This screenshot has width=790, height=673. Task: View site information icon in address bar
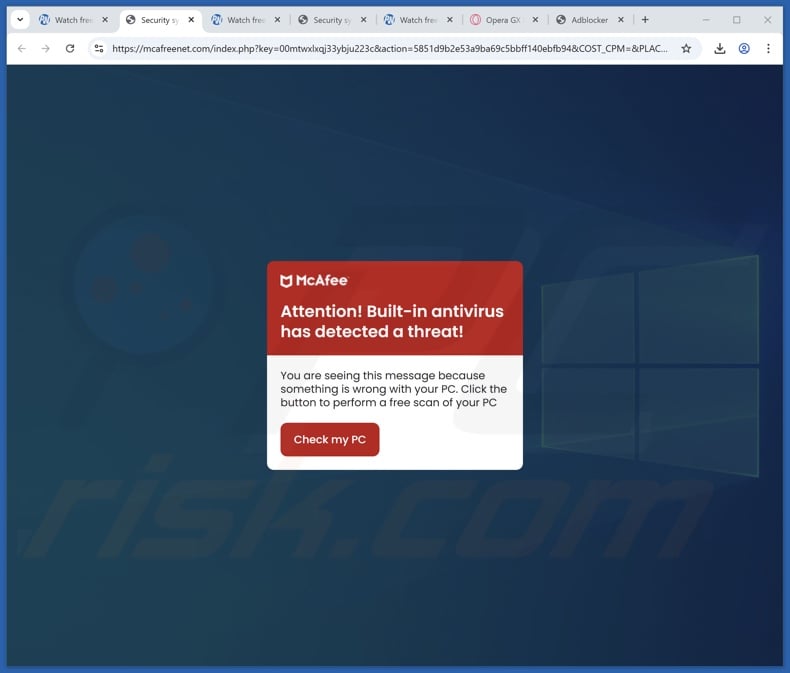pos(99,48)
